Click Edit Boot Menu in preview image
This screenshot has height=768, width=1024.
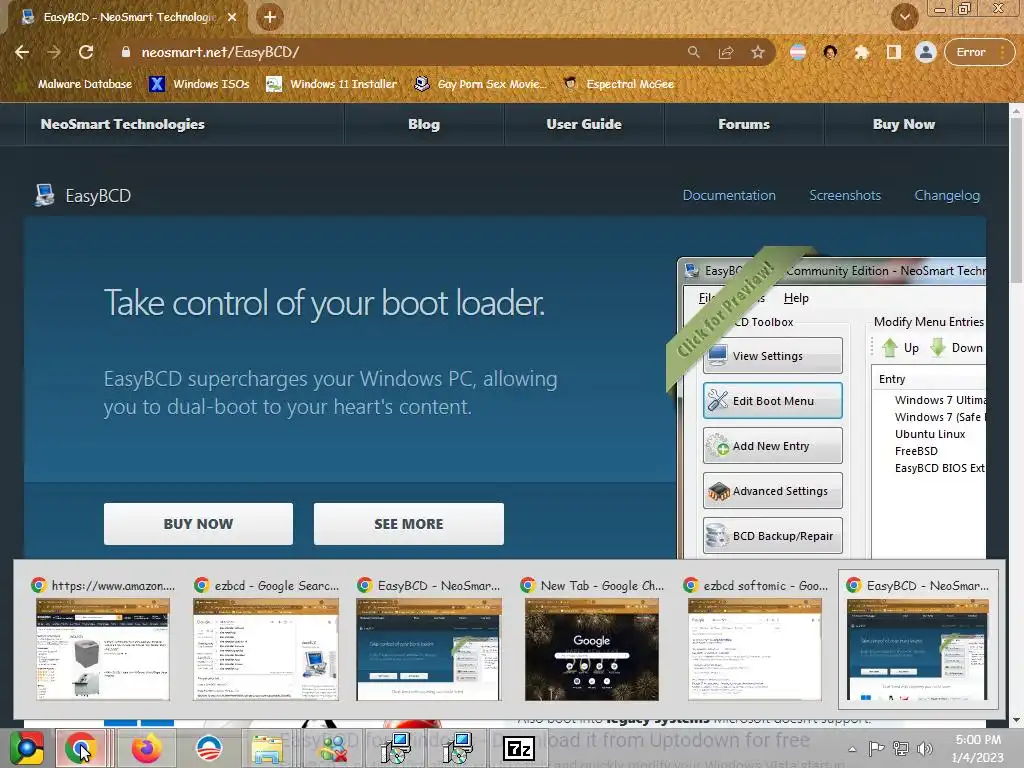pos(773,401)
